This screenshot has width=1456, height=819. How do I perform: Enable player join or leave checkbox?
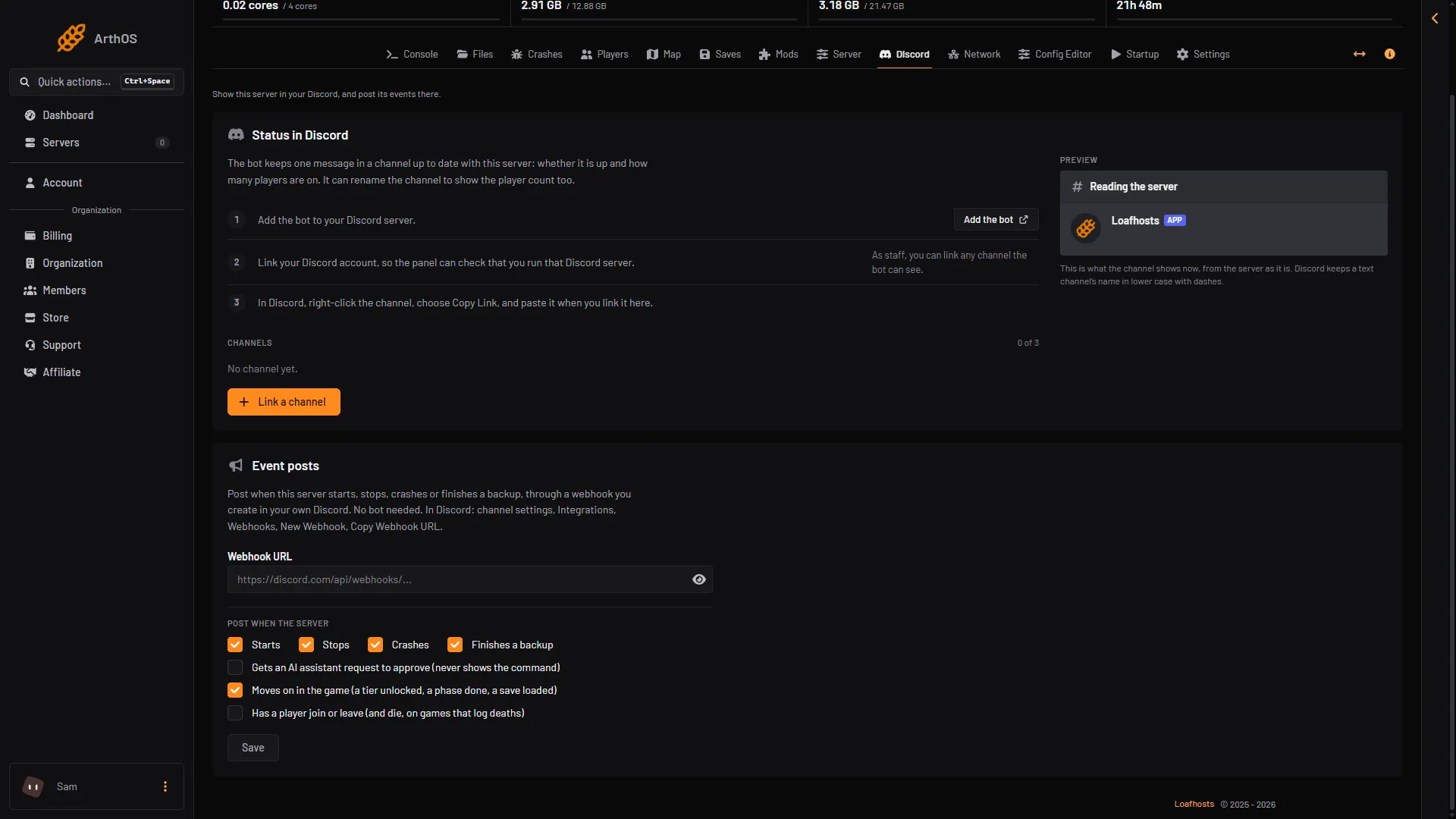point(235,713)
